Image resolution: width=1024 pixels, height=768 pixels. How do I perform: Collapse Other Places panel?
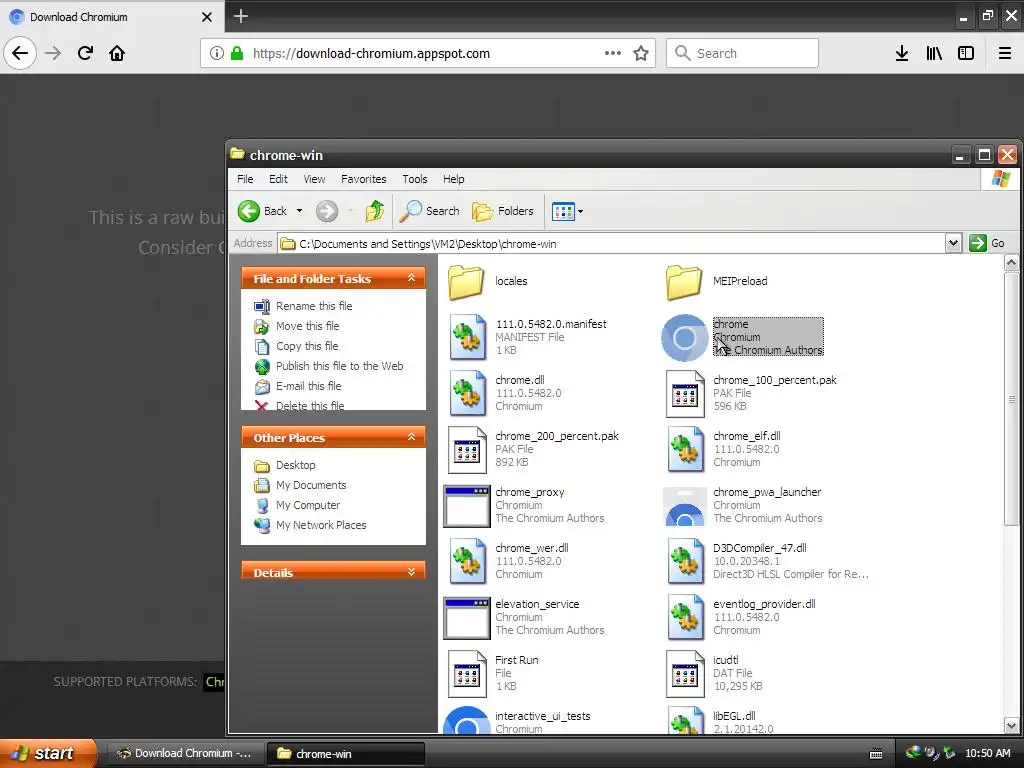(x=411, y=437)
